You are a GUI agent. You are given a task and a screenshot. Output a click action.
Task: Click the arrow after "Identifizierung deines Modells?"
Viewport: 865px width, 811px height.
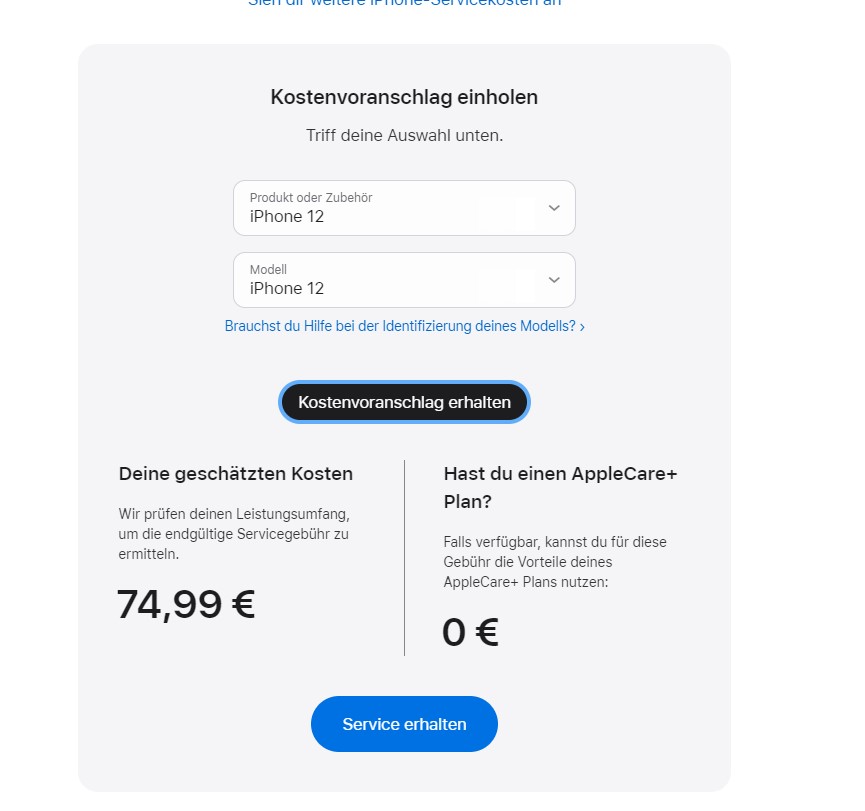[582, 326]
